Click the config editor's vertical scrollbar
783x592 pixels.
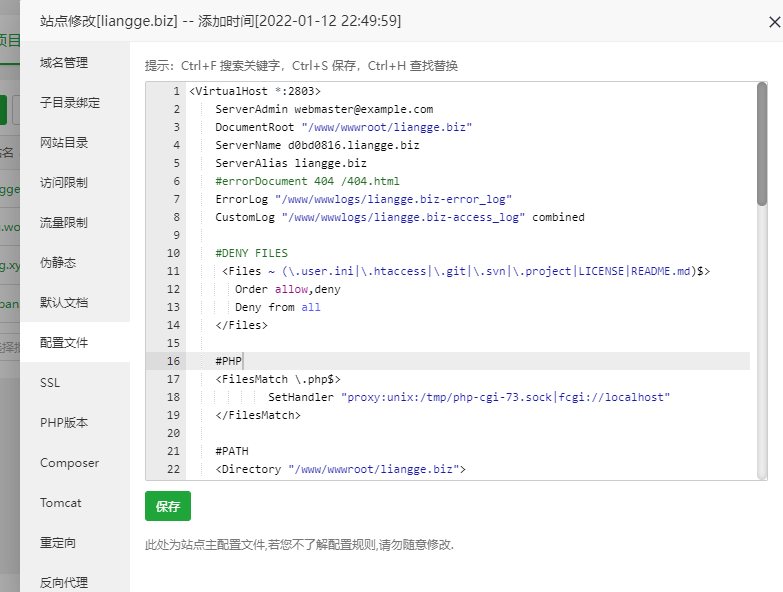[x=762, y=145]
